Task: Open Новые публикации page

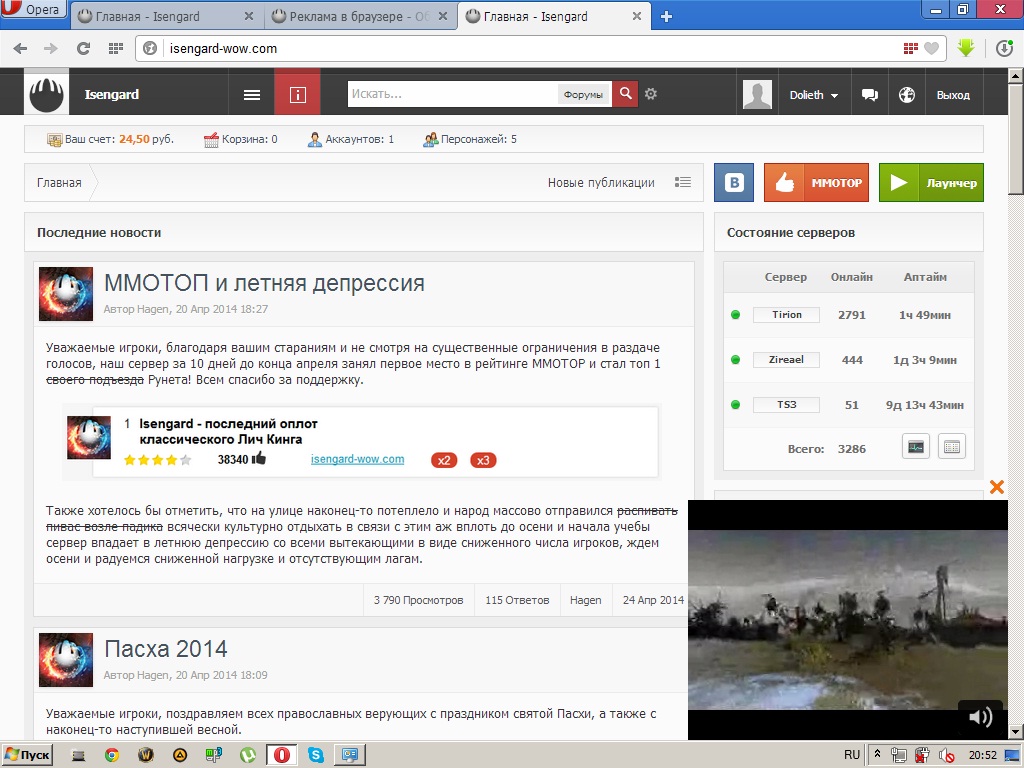Action: click(x=601, y=183)
